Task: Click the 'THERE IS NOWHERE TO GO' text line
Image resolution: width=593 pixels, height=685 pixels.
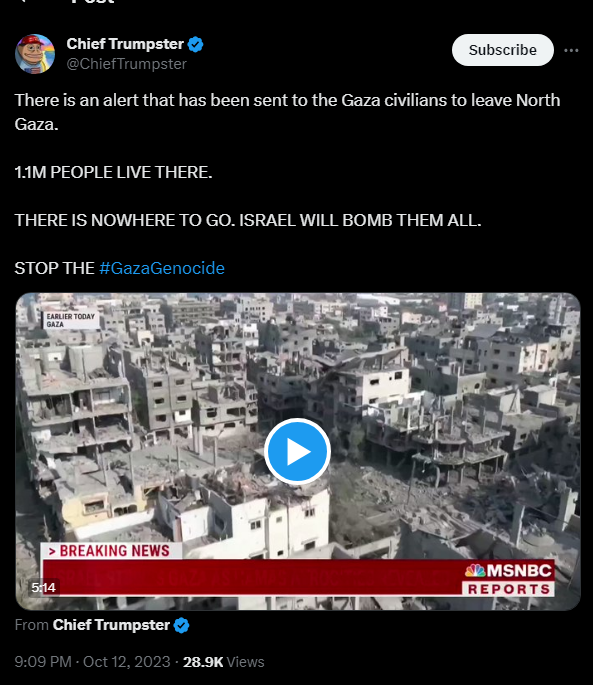Action: pos(248,220)
